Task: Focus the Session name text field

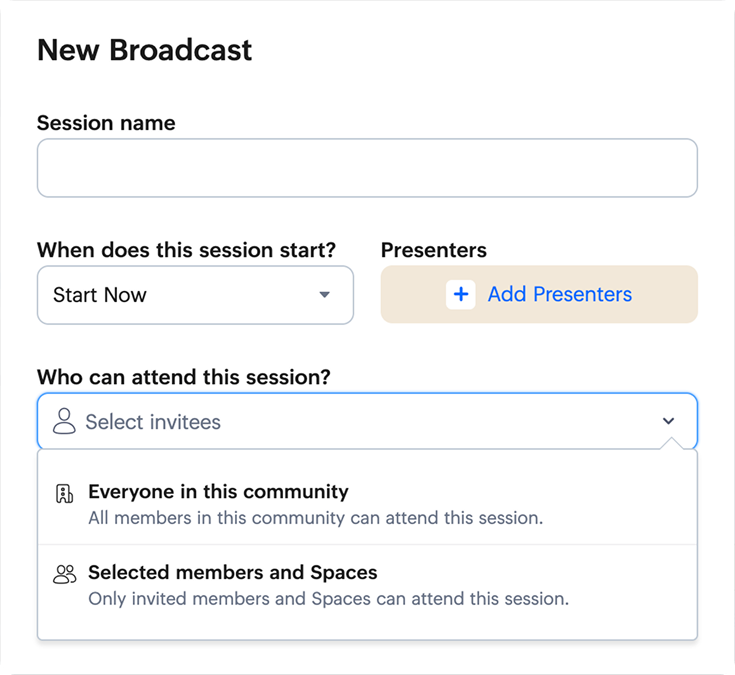Action: click(x=367, y=168)
